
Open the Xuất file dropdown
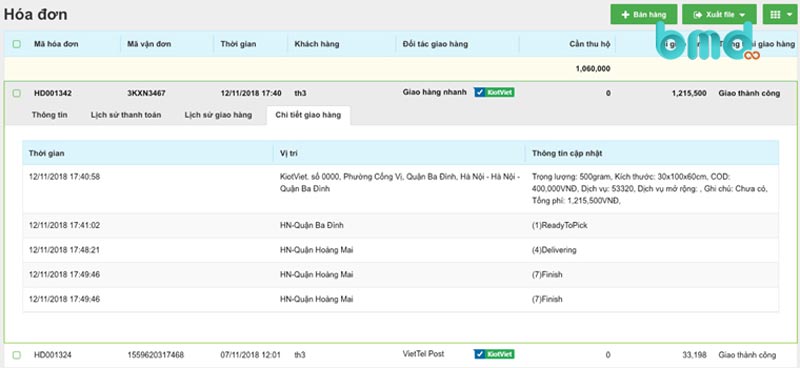click(719, 14)
